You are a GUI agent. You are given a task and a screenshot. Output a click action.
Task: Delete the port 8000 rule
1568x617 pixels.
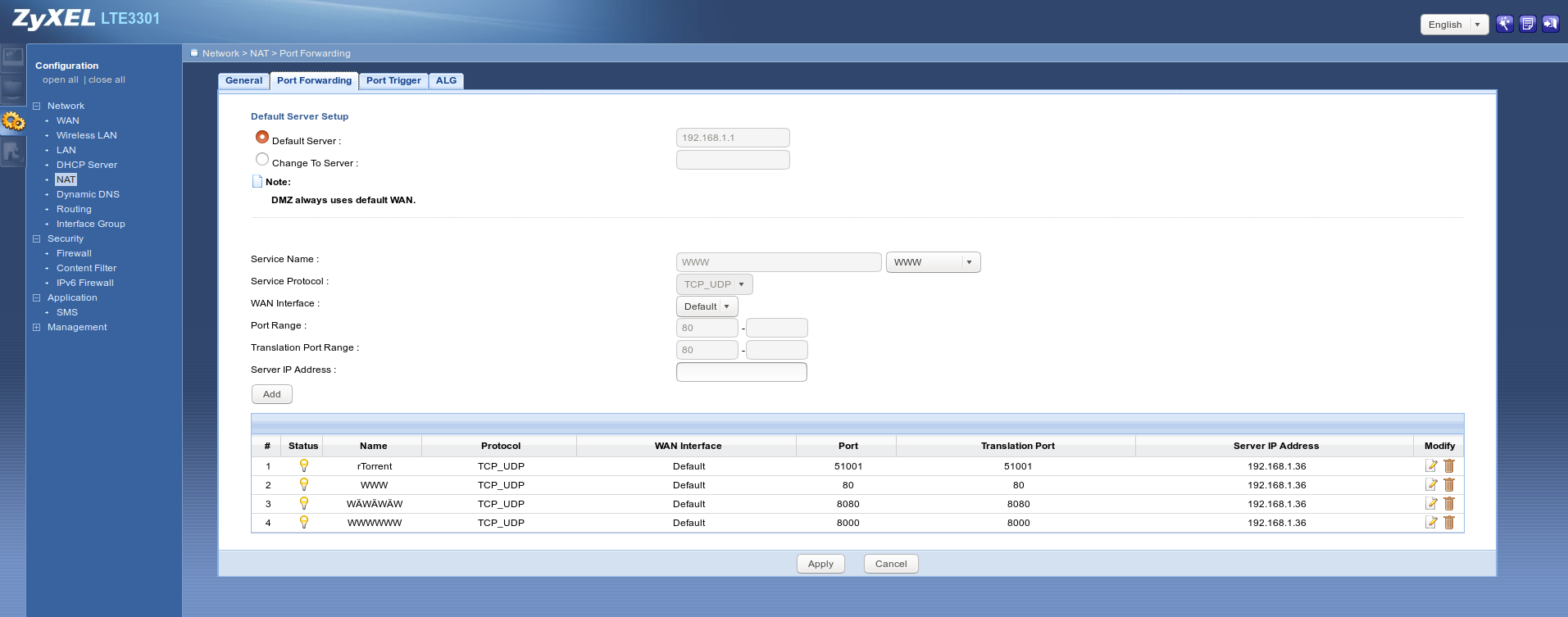(1449, 523)
